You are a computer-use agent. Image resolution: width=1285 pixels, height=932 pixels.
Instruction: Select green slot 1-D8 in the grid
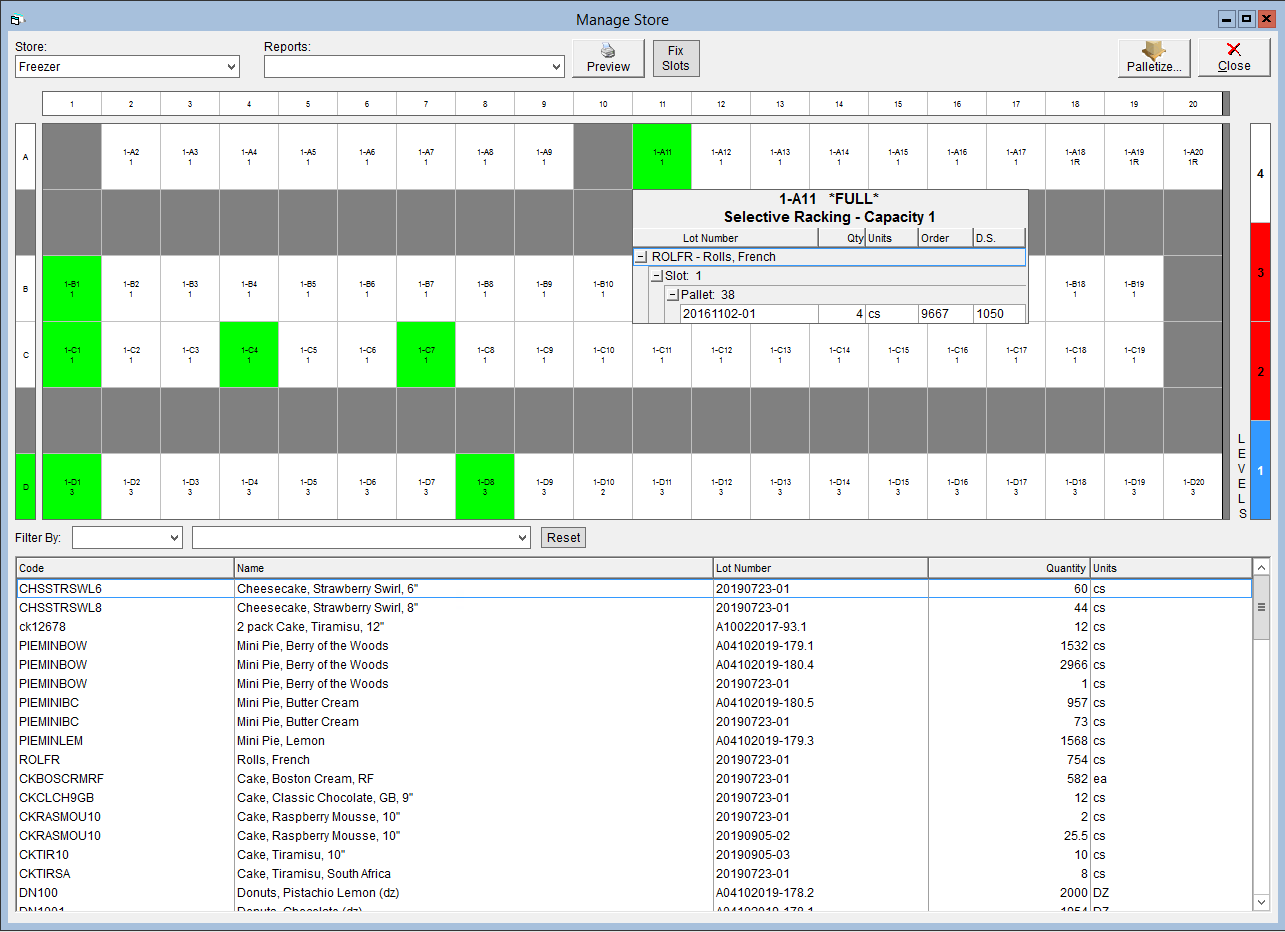(485, 486)
